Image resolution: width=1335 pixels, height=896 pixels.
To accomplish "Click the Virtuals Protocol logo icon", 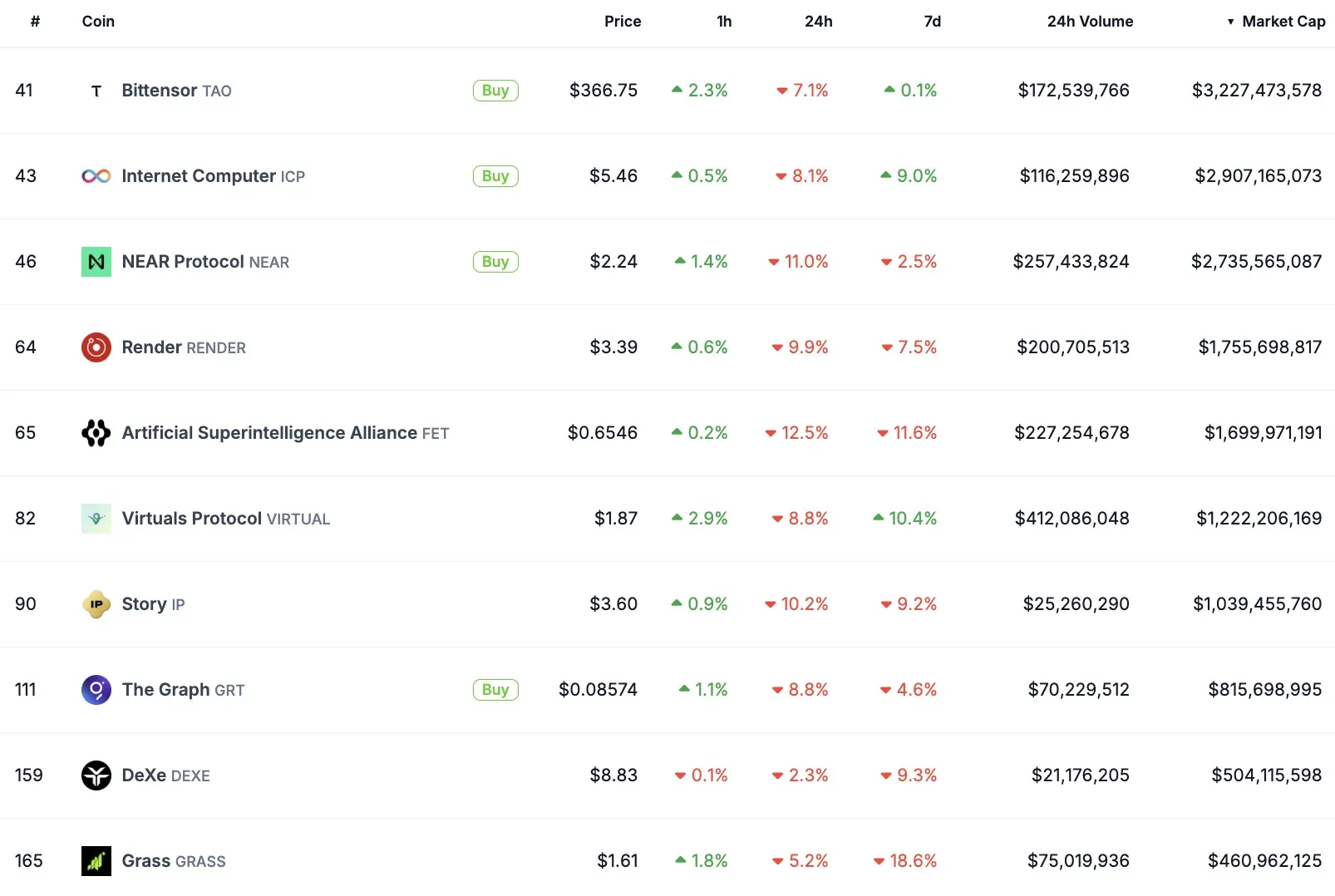I will [96, 519].
